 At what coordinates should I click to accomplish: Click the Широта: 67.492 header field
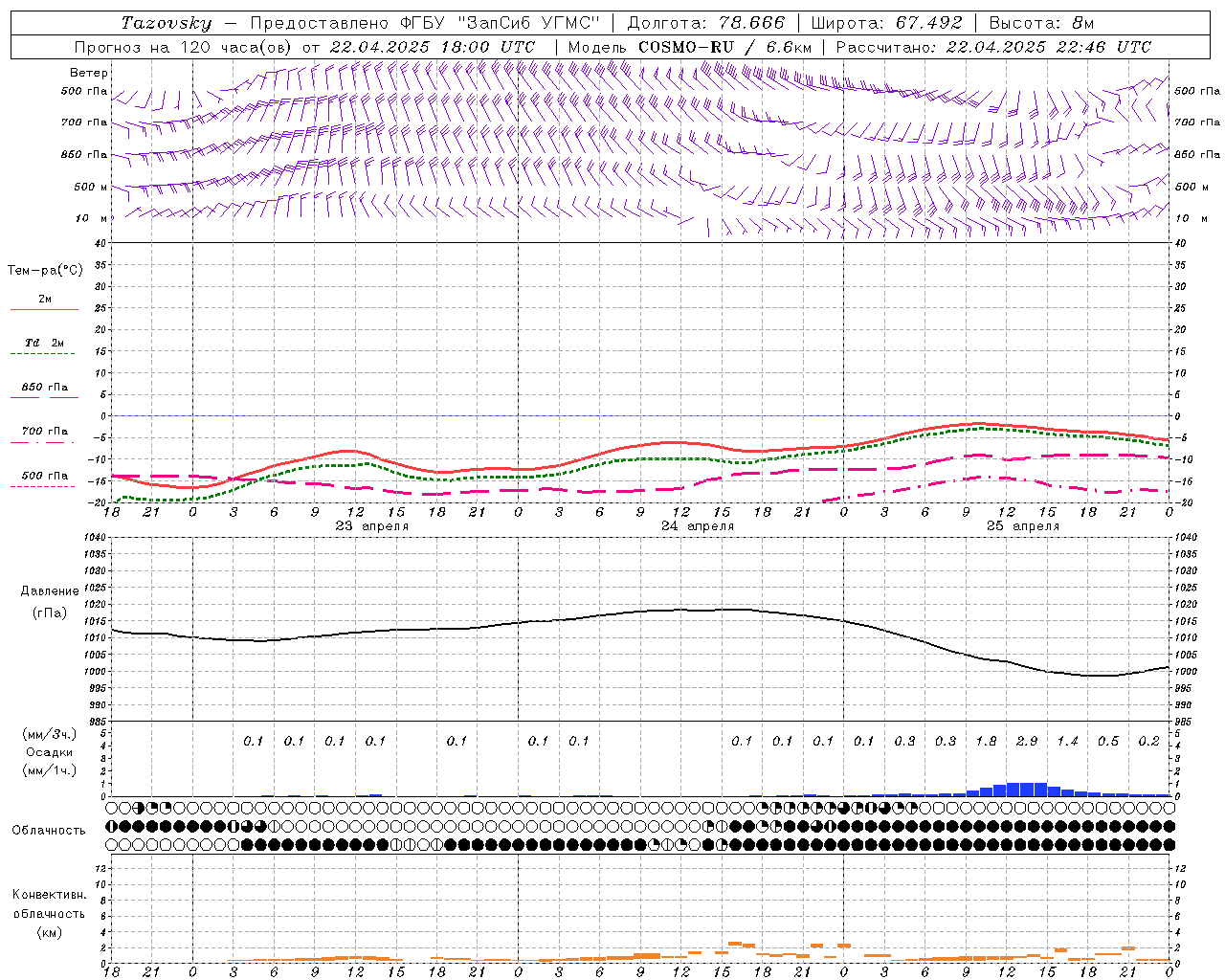pos(886,23)
